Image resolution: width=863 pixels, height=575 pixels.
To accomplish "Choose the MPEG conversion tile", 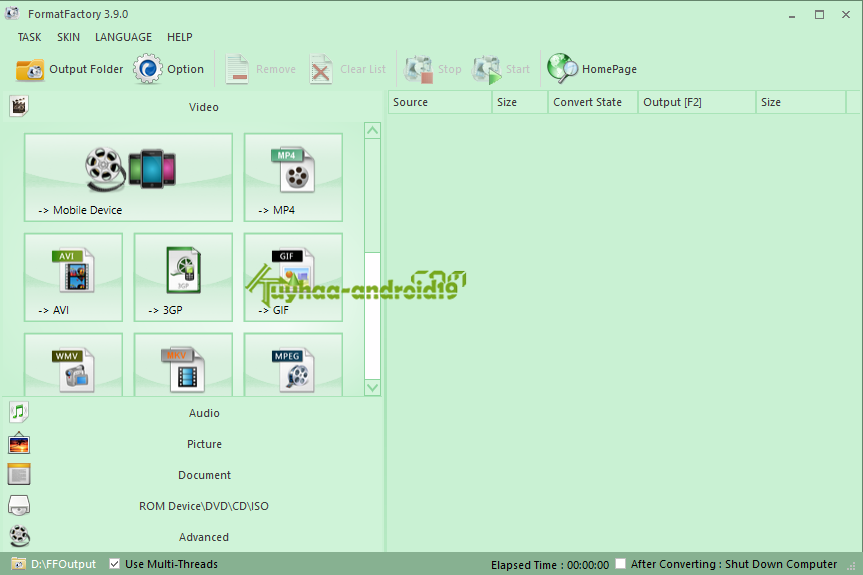I will click(x=293, y=364).
